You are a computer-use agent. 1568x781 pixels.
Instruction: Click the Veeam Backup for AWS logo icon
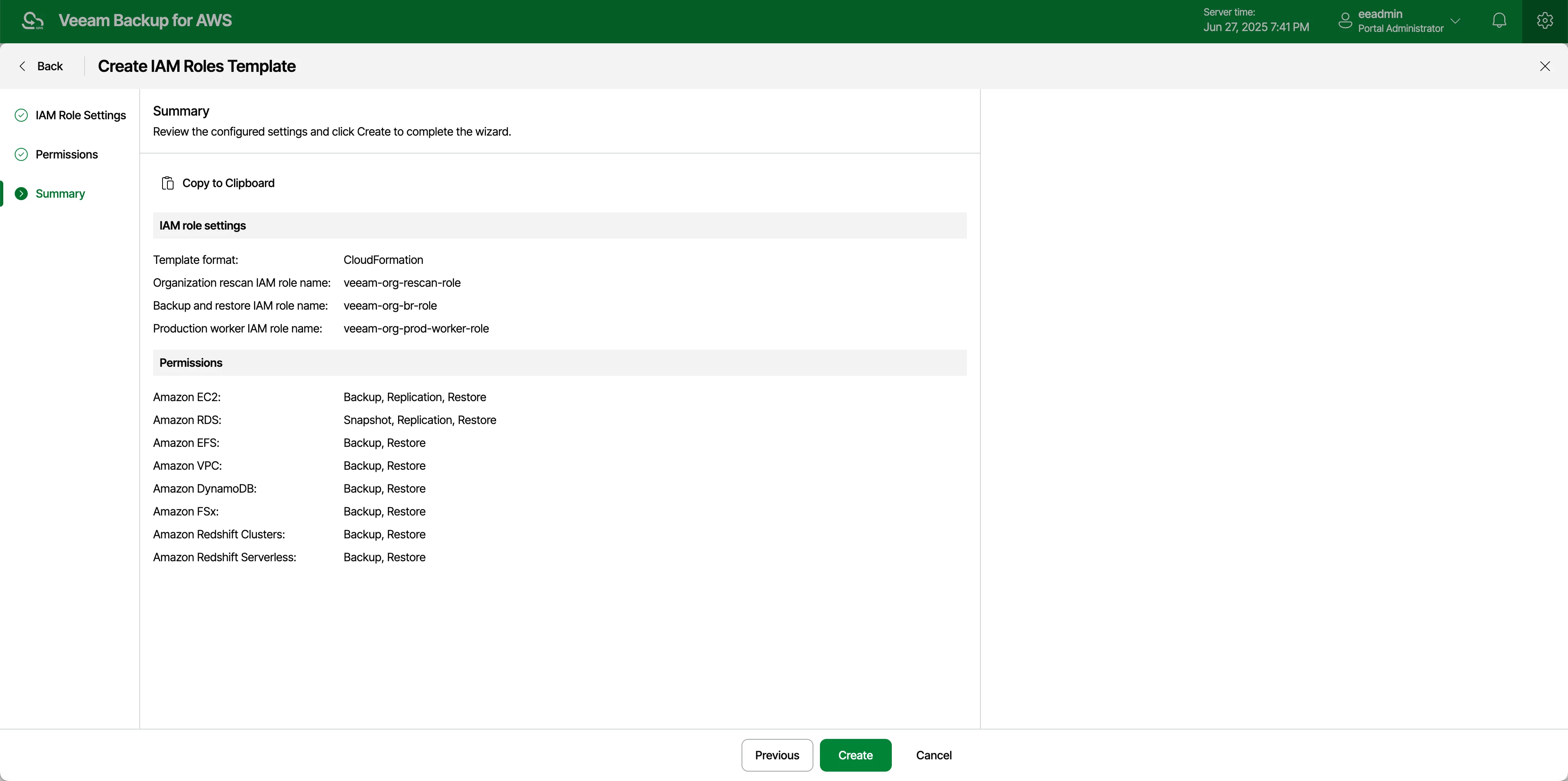[33, 21]
